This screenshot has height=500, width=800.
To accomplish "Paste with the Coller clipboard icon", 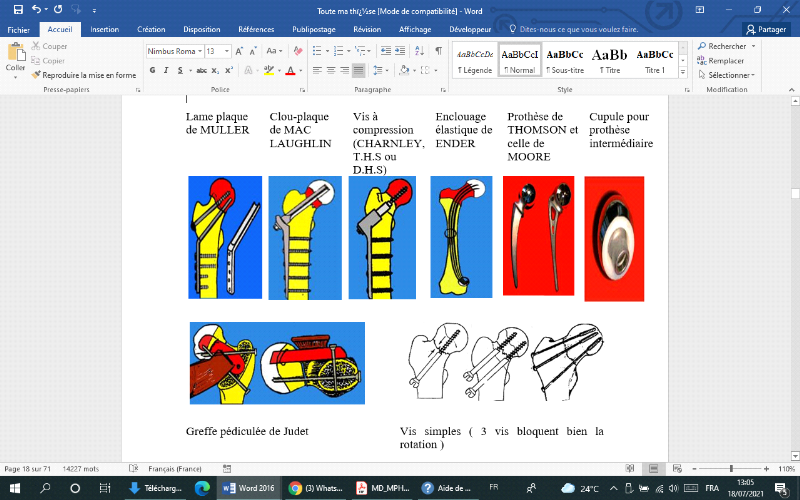I will (16, 53).
